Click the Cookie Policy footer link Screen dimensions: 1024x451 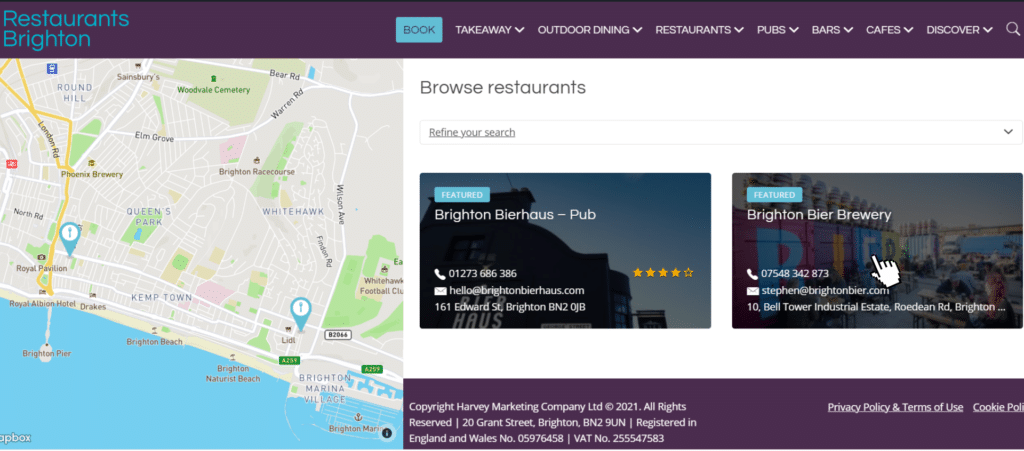[x=998, y=407]
